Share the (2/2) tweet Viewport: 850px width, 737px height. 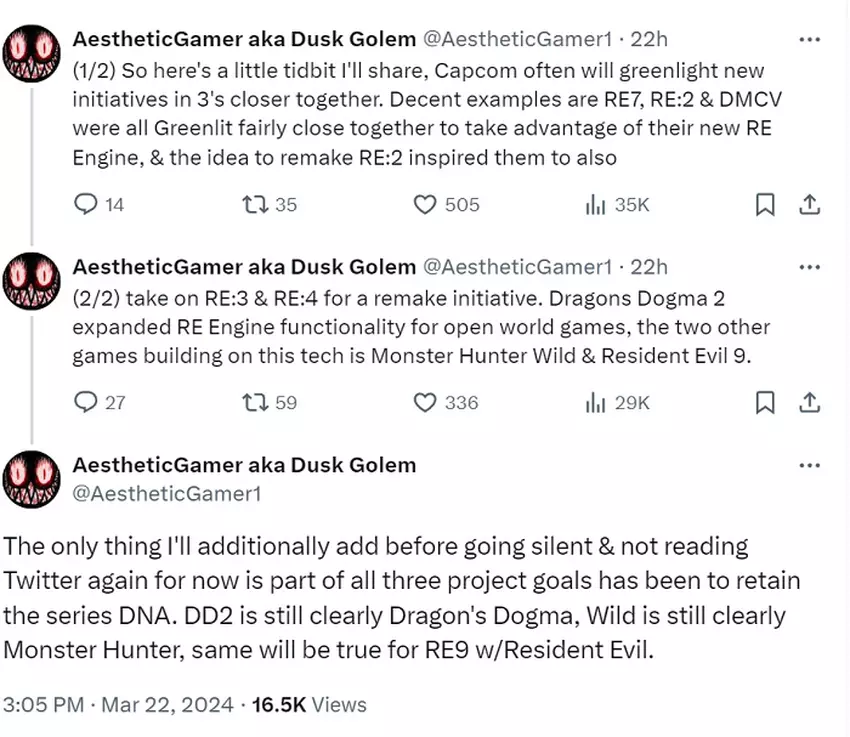811,403
